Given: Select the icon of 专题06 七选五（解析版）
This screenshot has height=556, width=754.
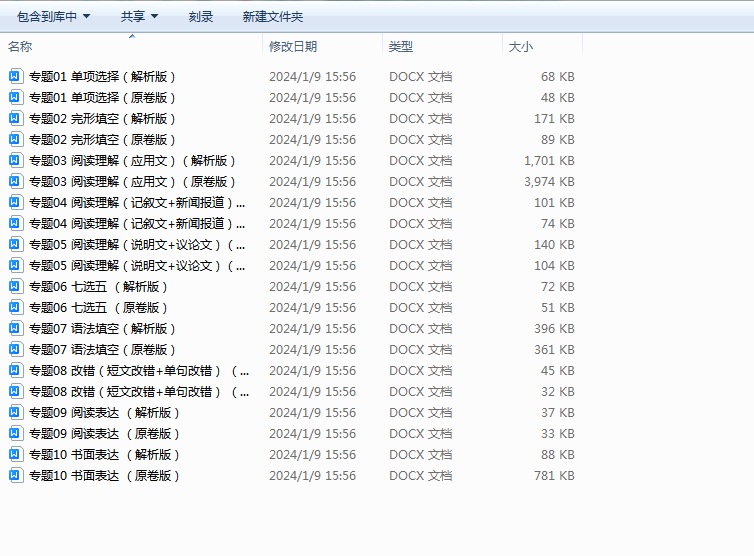Looking at the screenshot, I should tap(15, 287).
